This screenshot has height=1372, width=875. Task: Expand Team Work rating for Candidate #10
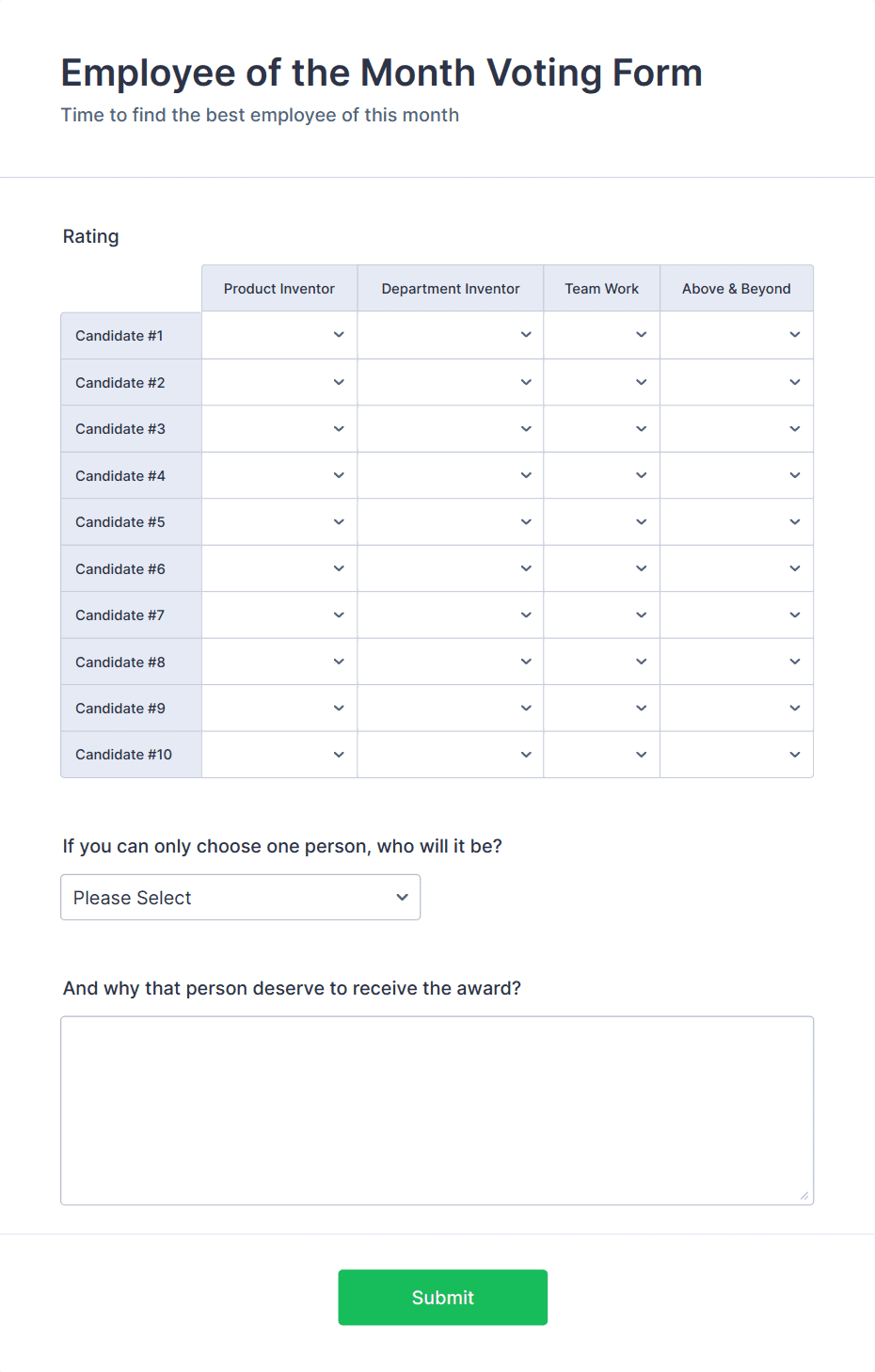(x=601, y=755)
